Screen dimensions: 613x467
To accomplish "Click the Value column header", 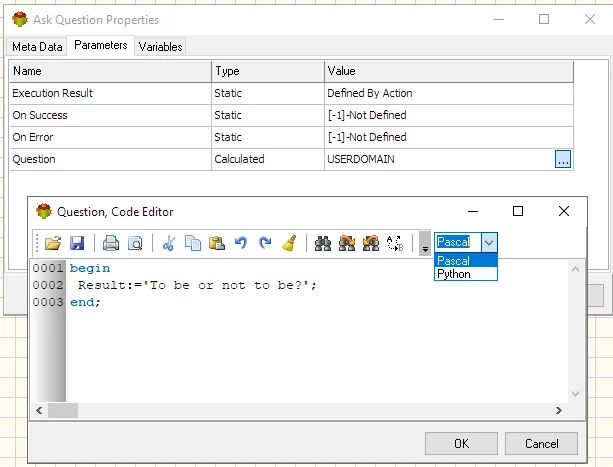I will [x=449, y=71].
